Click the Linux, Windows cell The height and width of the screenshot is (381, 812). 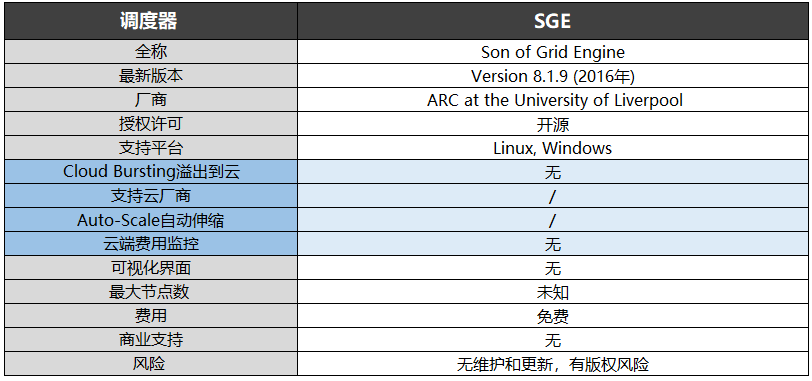(x=553, y=148)
